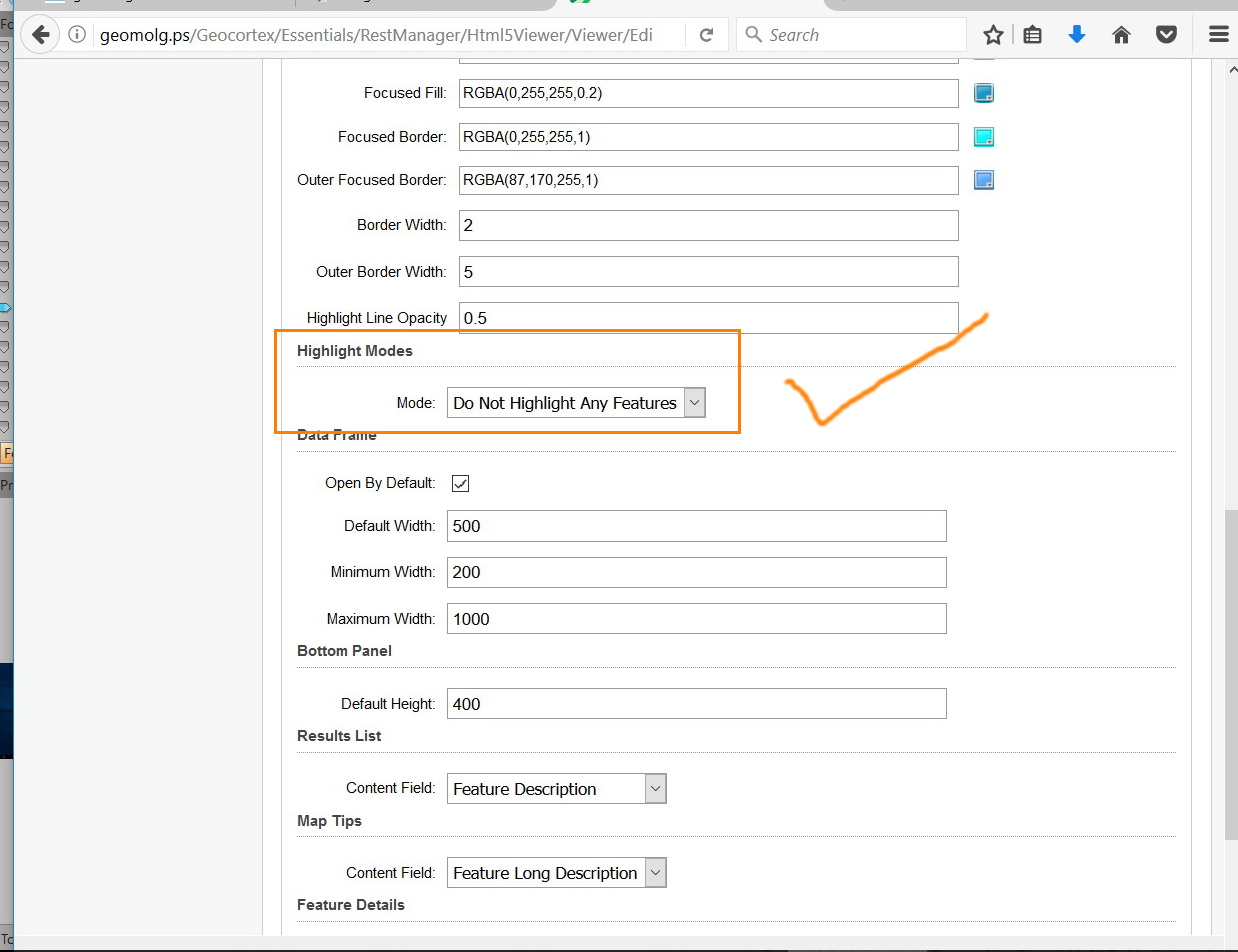Open the site information icon in address bar
Viewport: 1238px width, 952px height.
click(77, 35)
